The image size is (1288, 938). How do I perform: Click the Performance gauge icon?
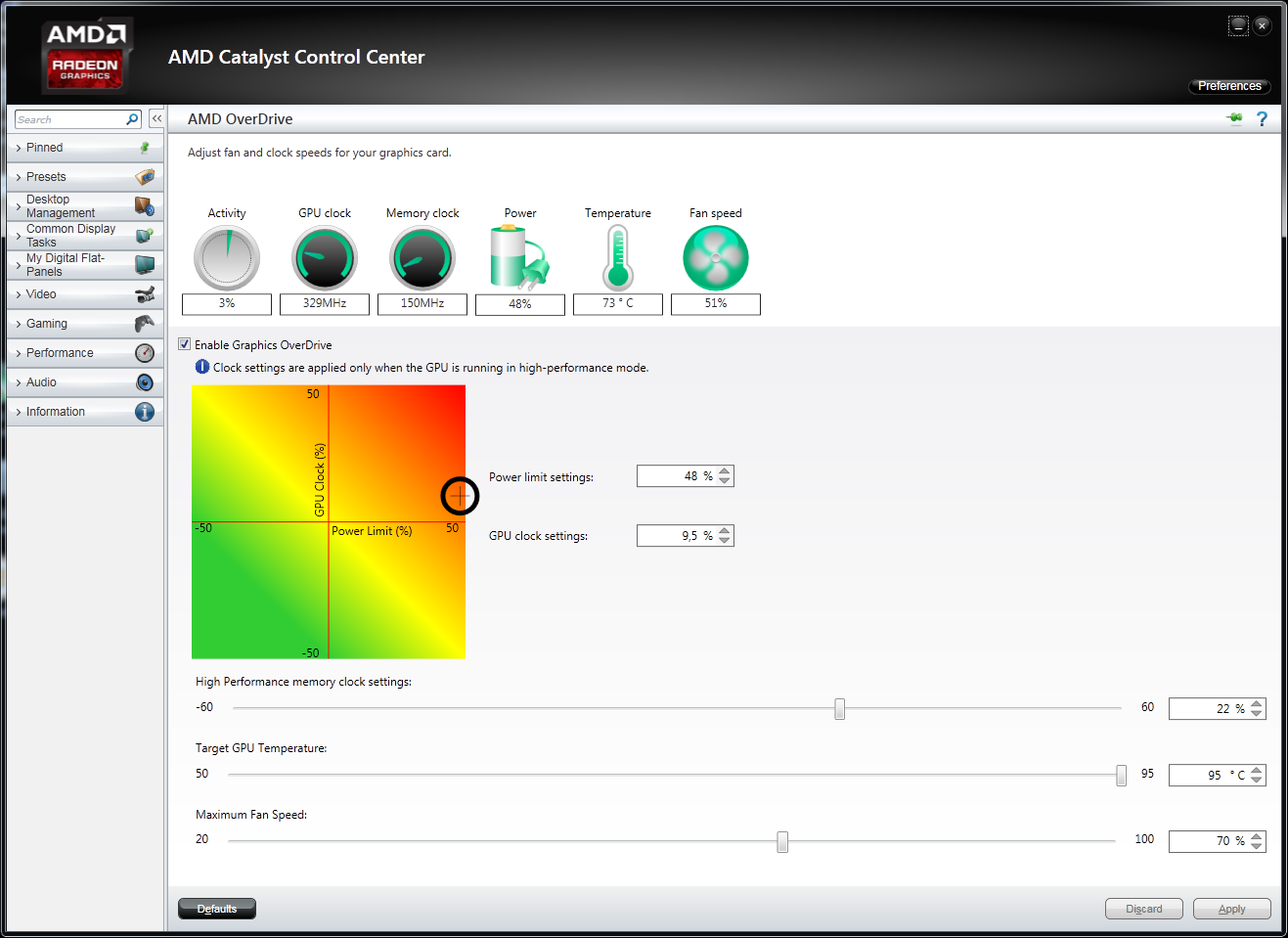(145, 353)
